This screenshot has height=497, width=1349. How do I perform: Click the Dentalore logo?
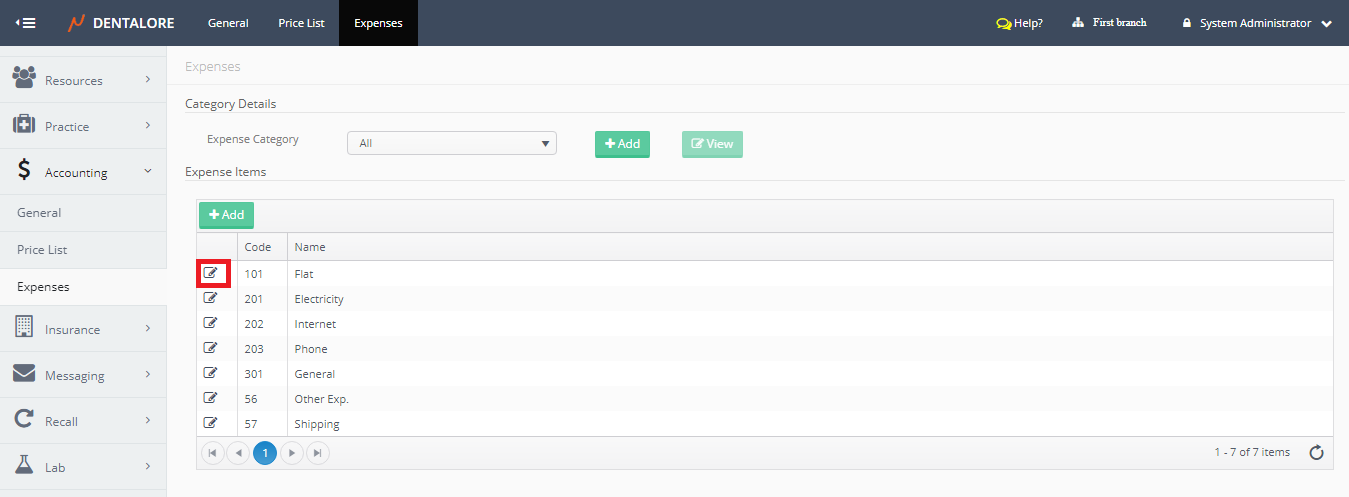click(119, 23)
